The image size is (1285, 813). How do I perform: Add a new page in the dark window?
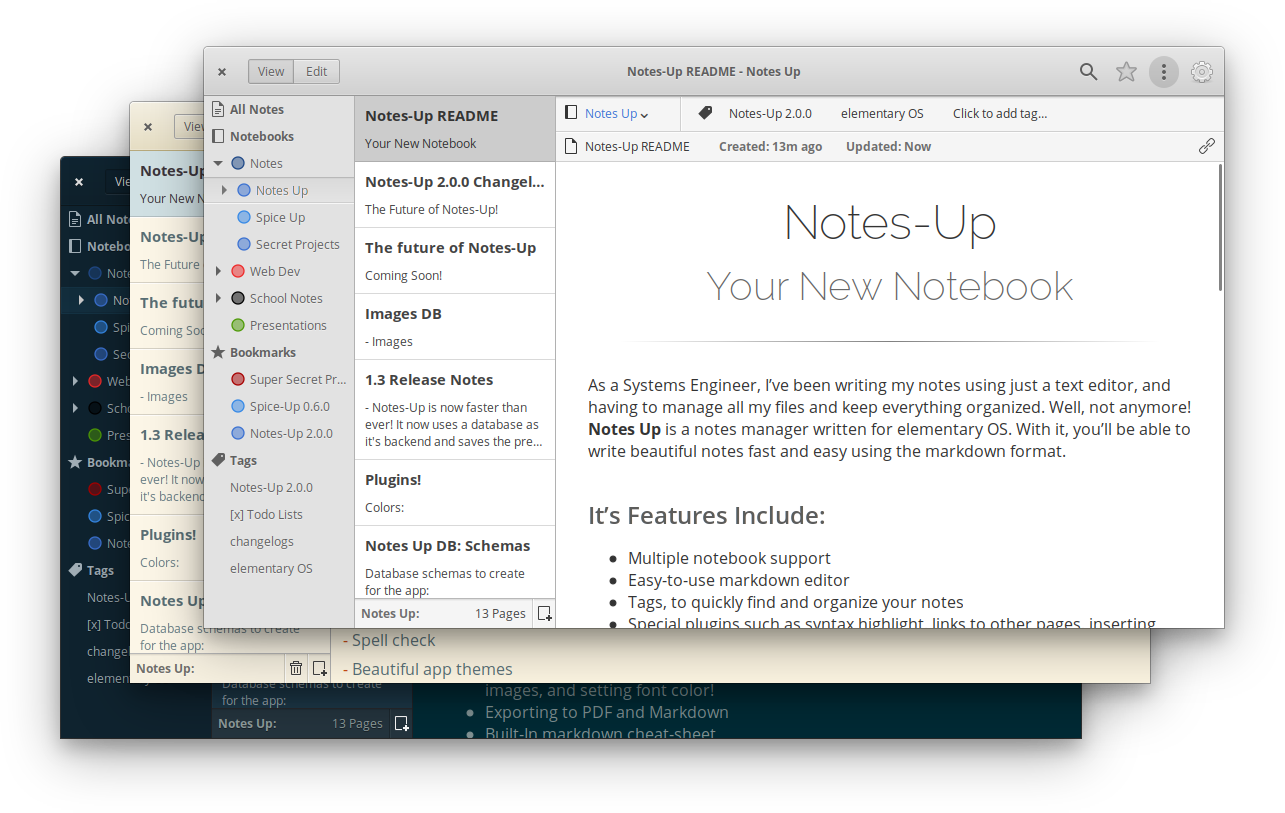click(x=401, y=723)
